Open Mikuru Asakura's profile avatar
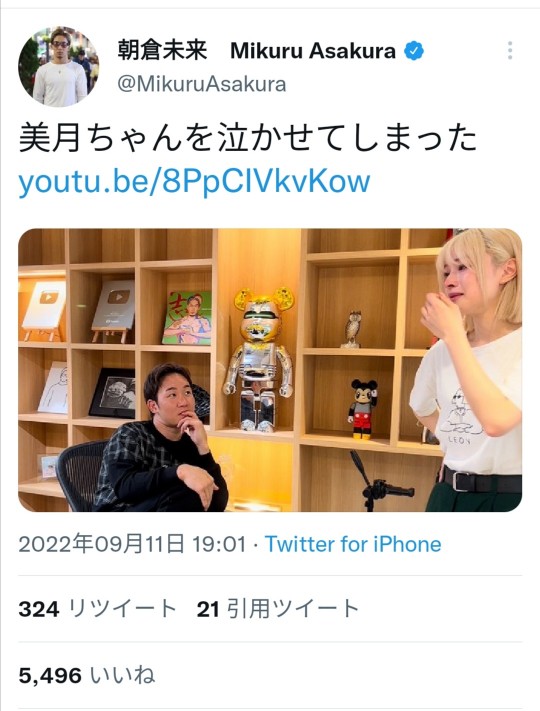Image resolution: width=540 pixels, height=711 pixels. click(58, 67)
